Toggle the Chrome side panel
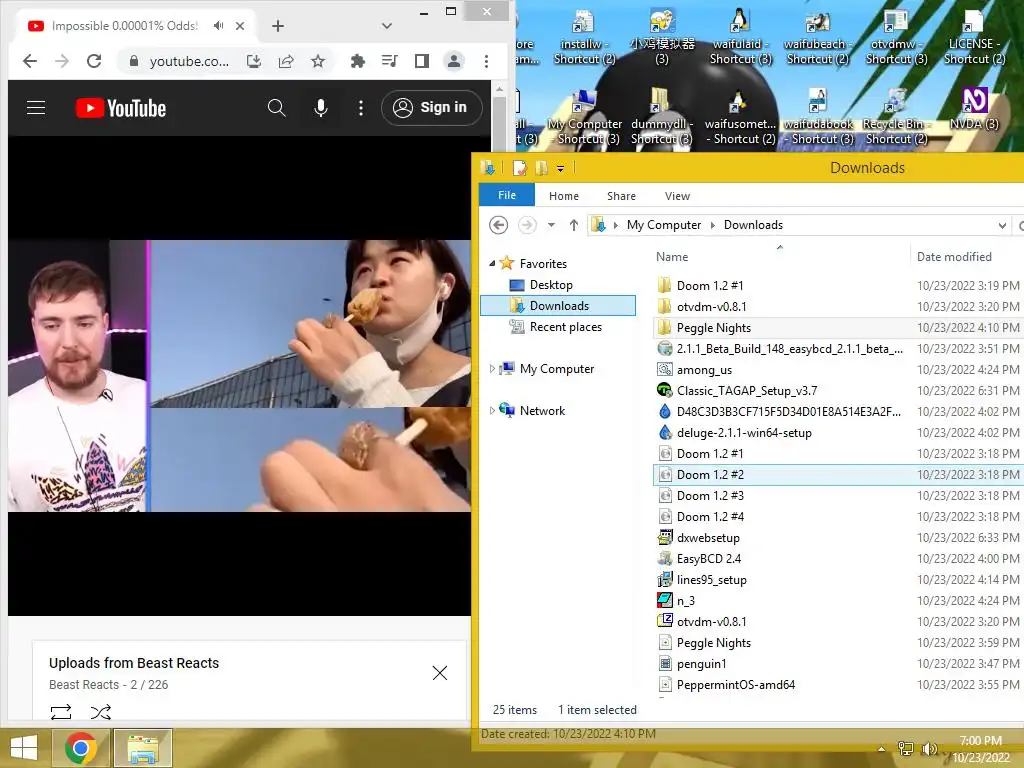Image resolution: width=1024 pixels, height=768 pixels. coord(422,61)
